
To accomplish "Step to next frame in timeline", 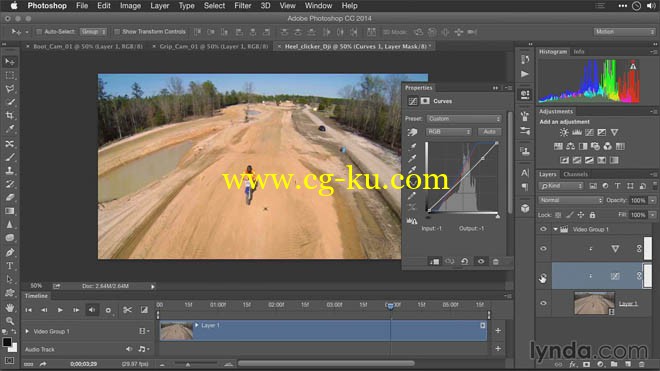I will coord(76,310).
